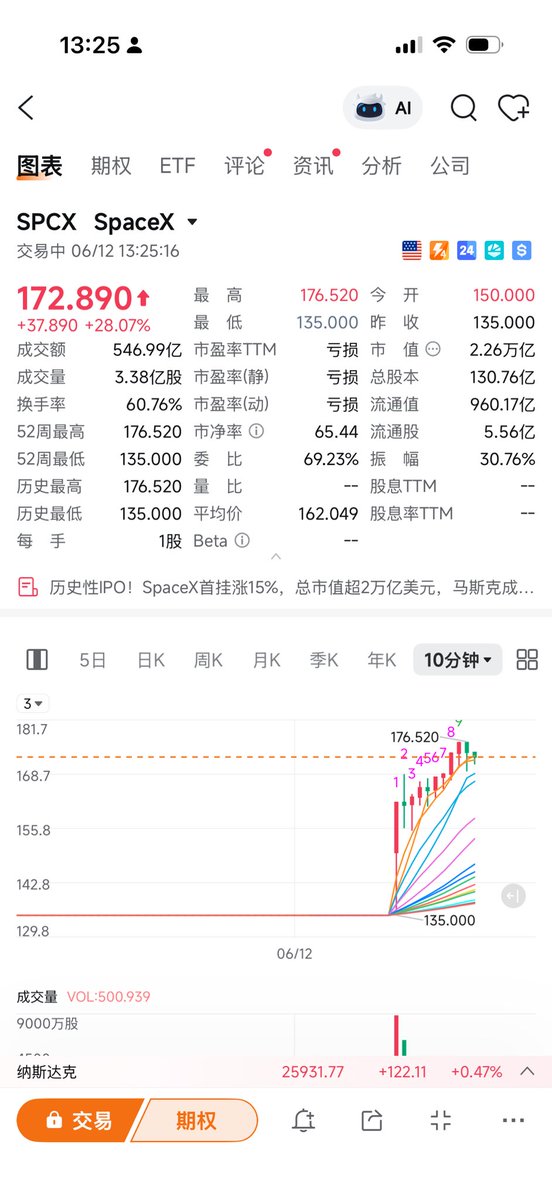Open the ETF tab
This screenshot has height=1200, width=552.
pyautogui.click(x=178, y=166)
